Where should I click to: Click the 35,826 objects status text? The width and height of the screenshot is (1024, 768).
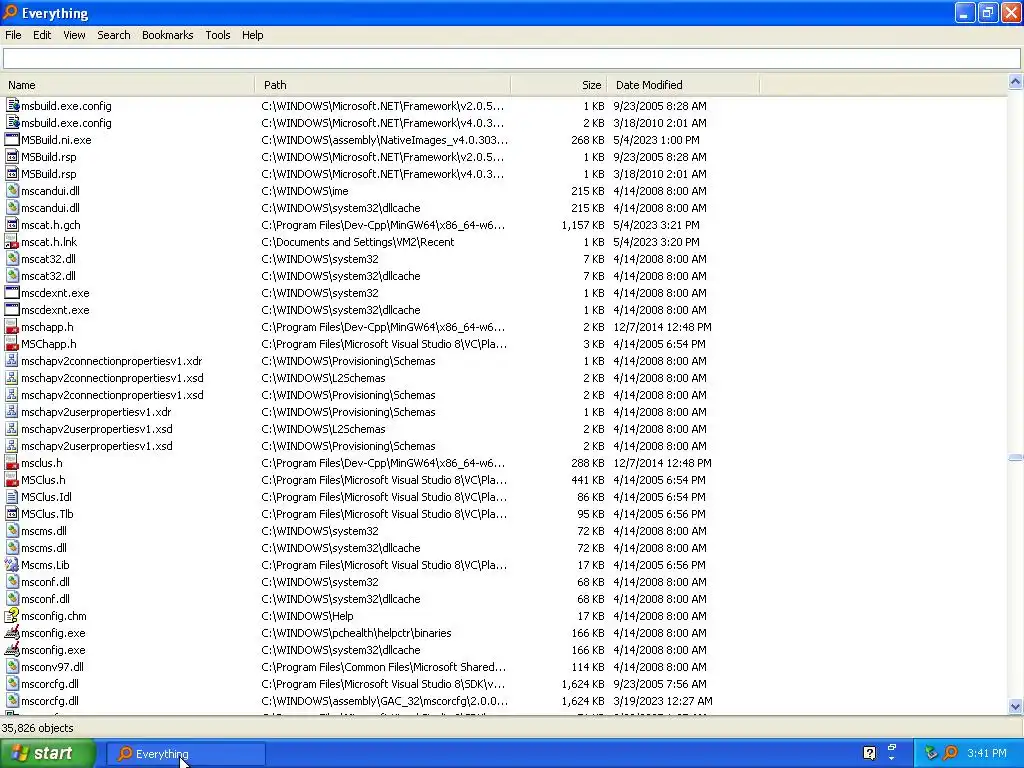tap(37, 728)
